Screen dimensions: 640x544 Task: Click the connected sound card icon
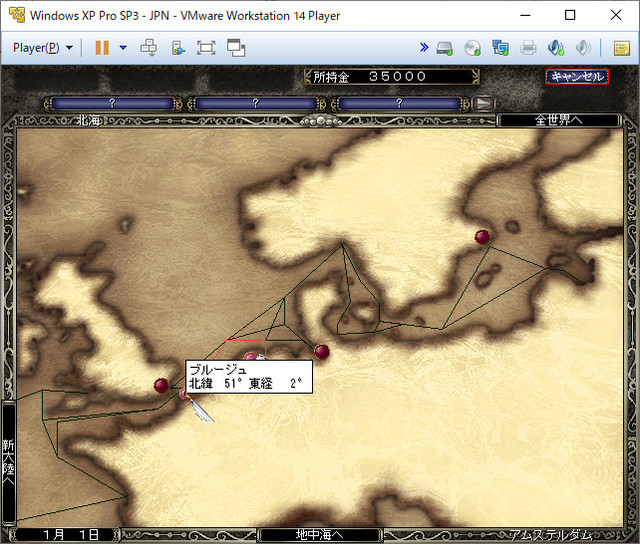click(x=556, y=48)
